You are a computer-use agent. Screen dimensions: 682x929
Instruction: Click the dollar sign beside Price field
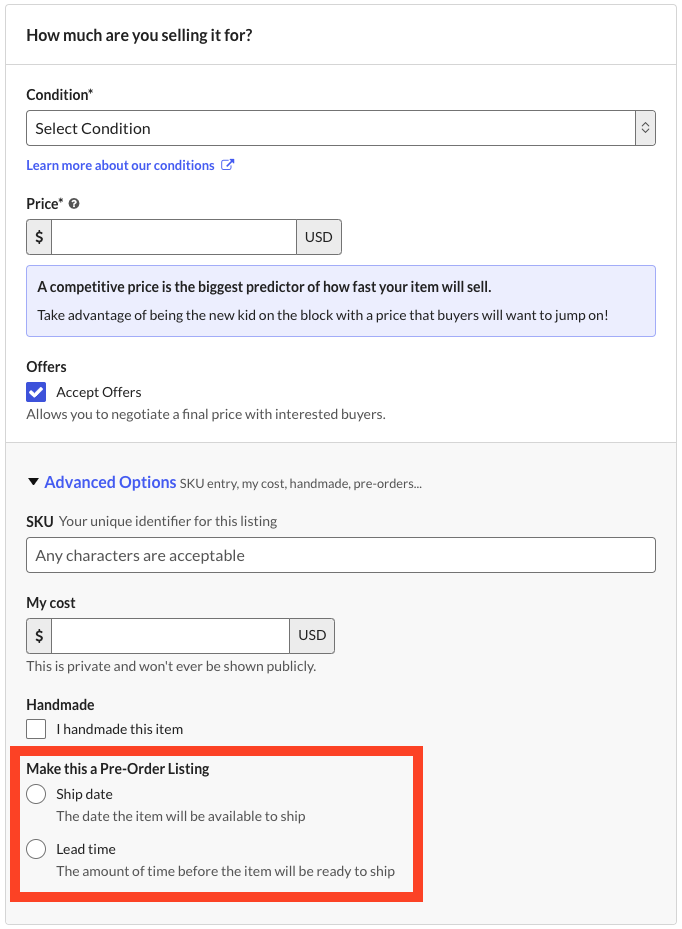[39, 238]
